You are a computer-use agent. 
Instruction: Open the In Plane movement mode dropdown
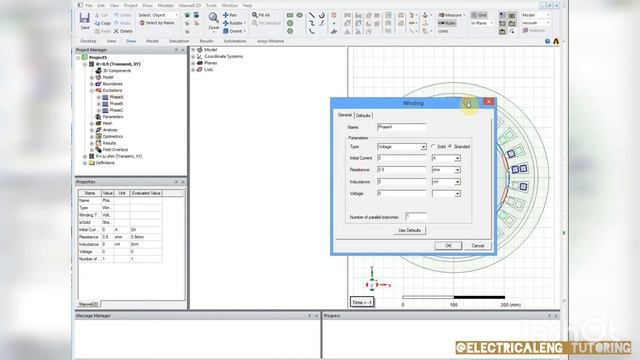[482, 23]
